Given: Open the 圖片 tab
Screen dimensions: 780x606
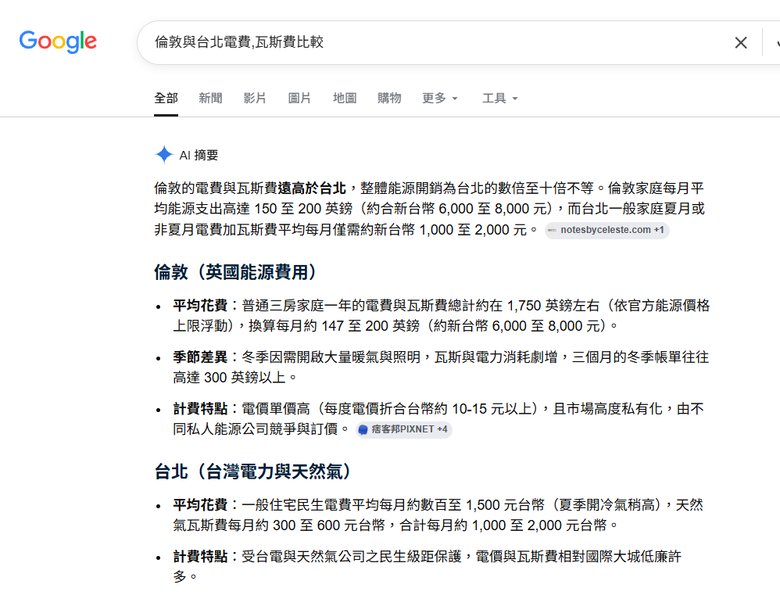Looking at the screenshot, I should tap(299, 98).
